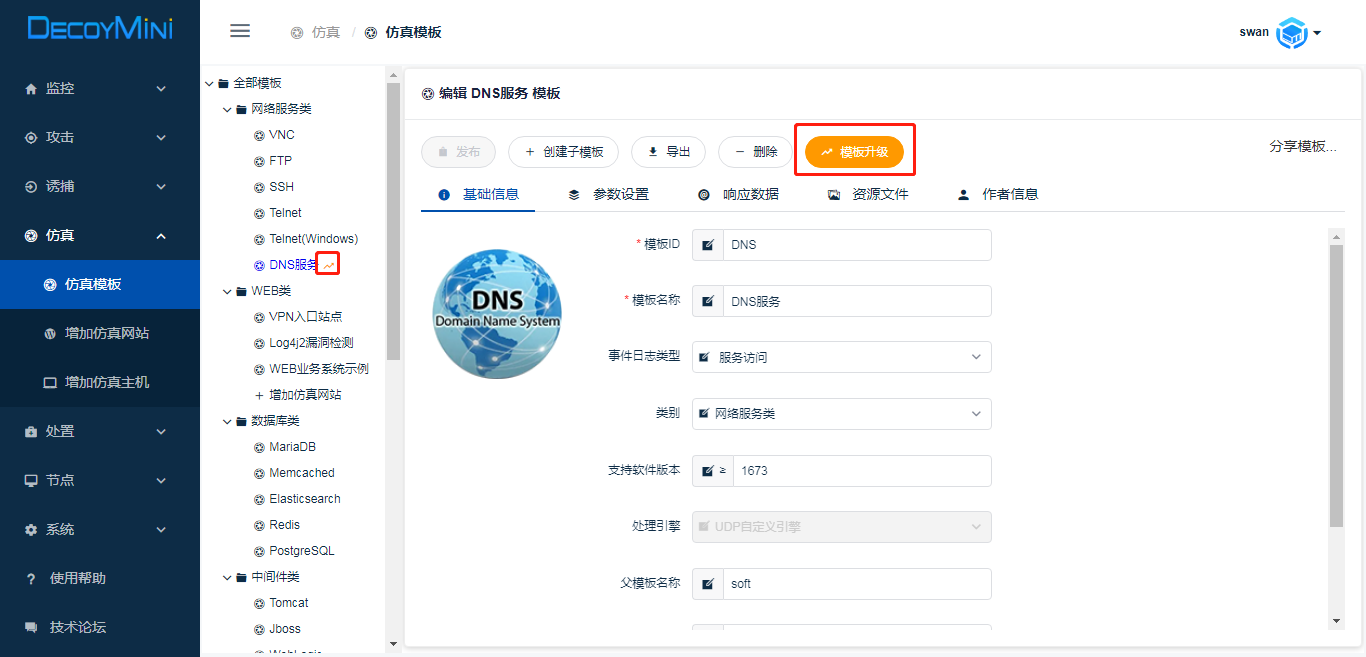This screenshot has height=657, width=1366.
Task: Click 增加仿真网站 in the template tree
Action: coord(304,395)
